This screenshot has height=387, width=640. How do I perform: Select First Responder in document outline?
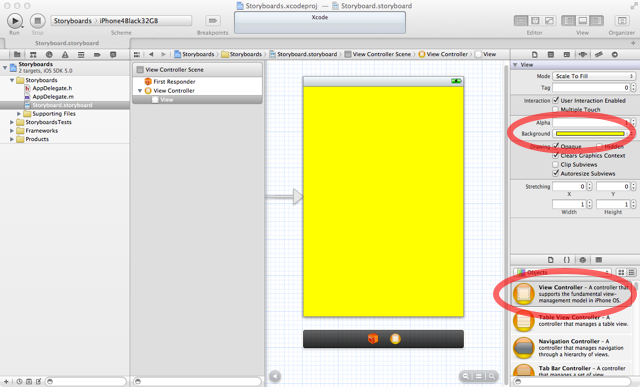click(174, 82)
